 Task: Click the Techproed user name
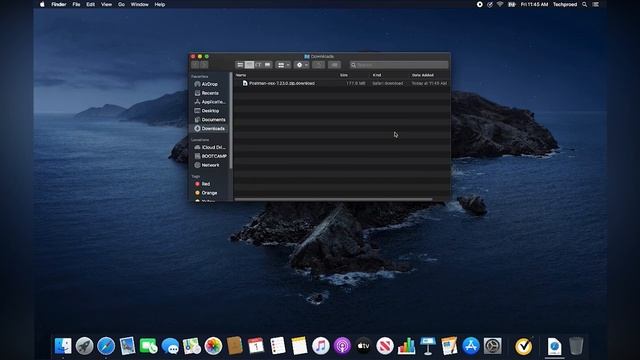coord(565,4)
